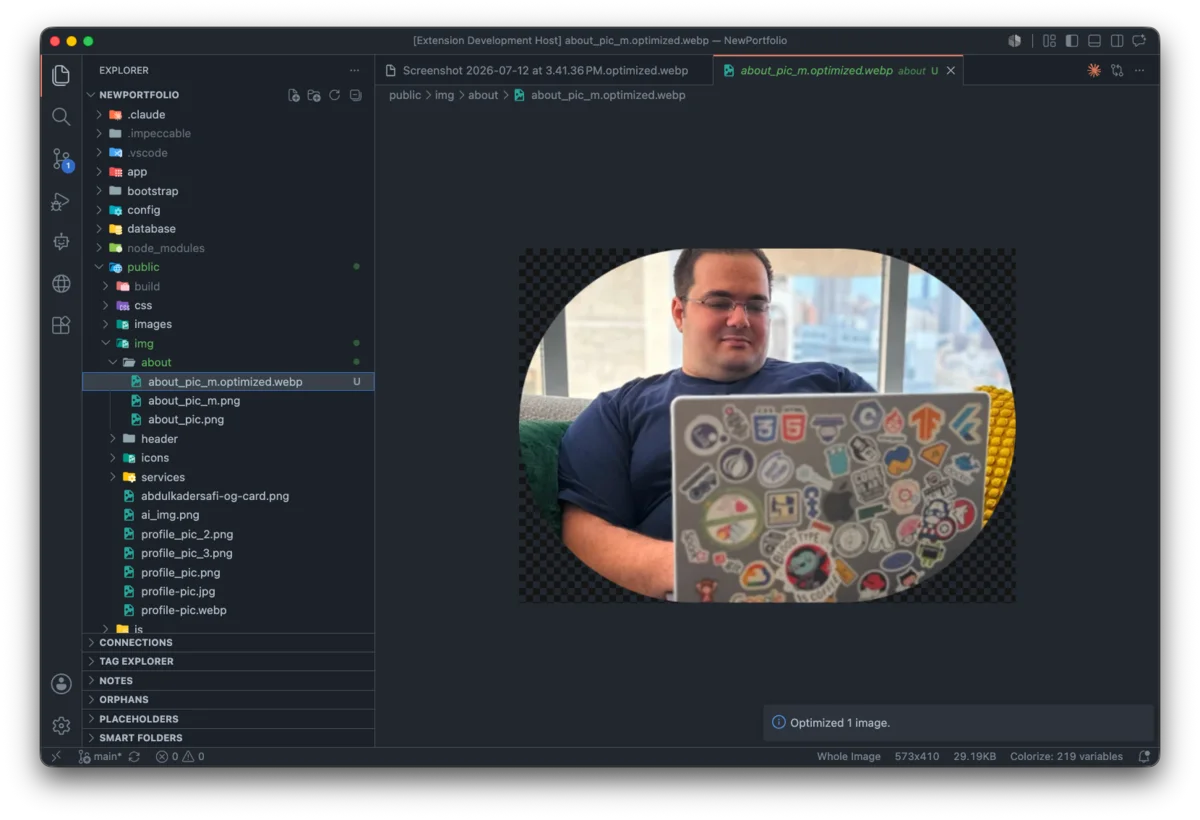1200x820 pixels.
Task: Click Synchronize Changes icon in status bar
Action: point(134,757)
